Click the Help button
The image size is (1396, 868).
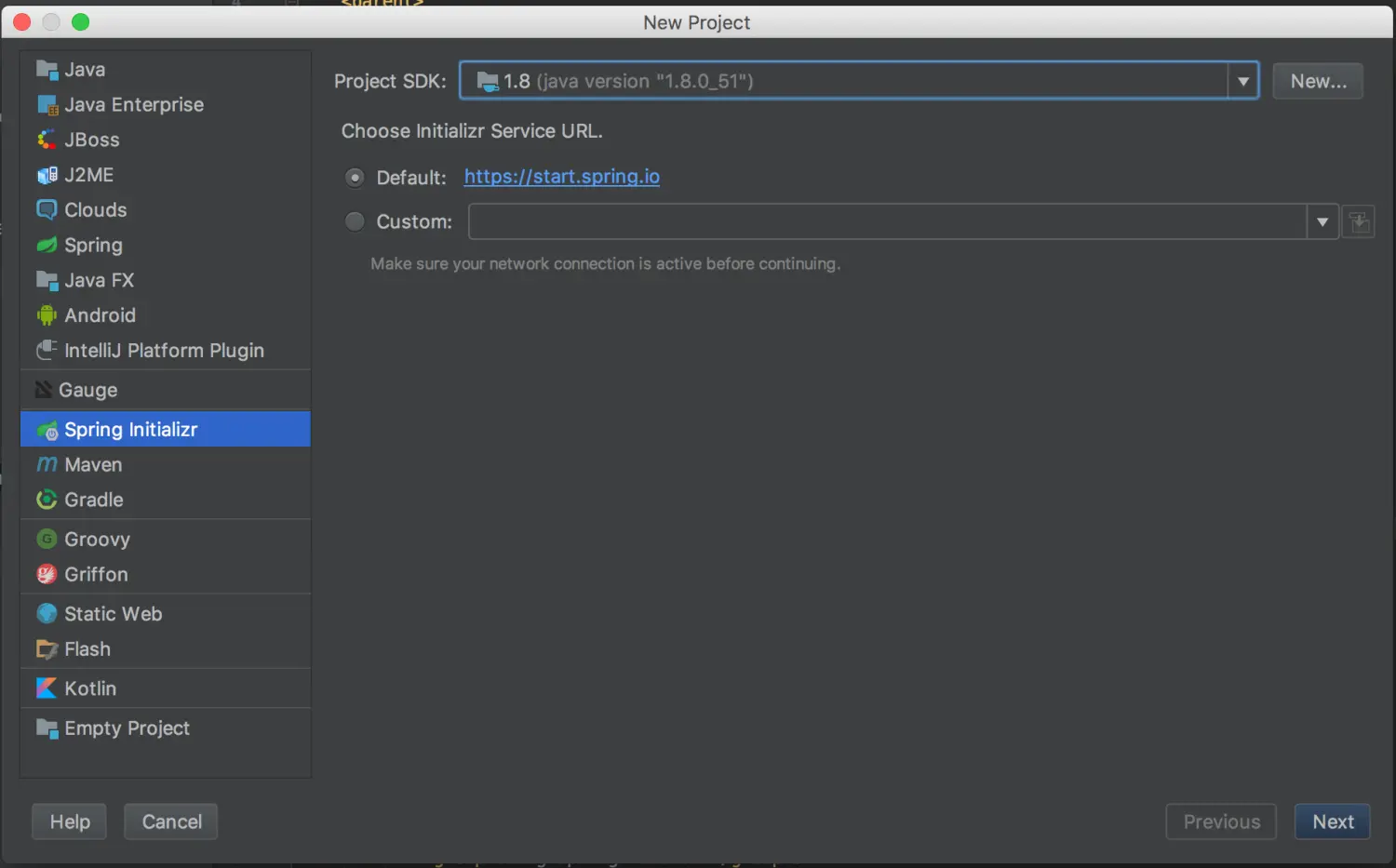70,821
